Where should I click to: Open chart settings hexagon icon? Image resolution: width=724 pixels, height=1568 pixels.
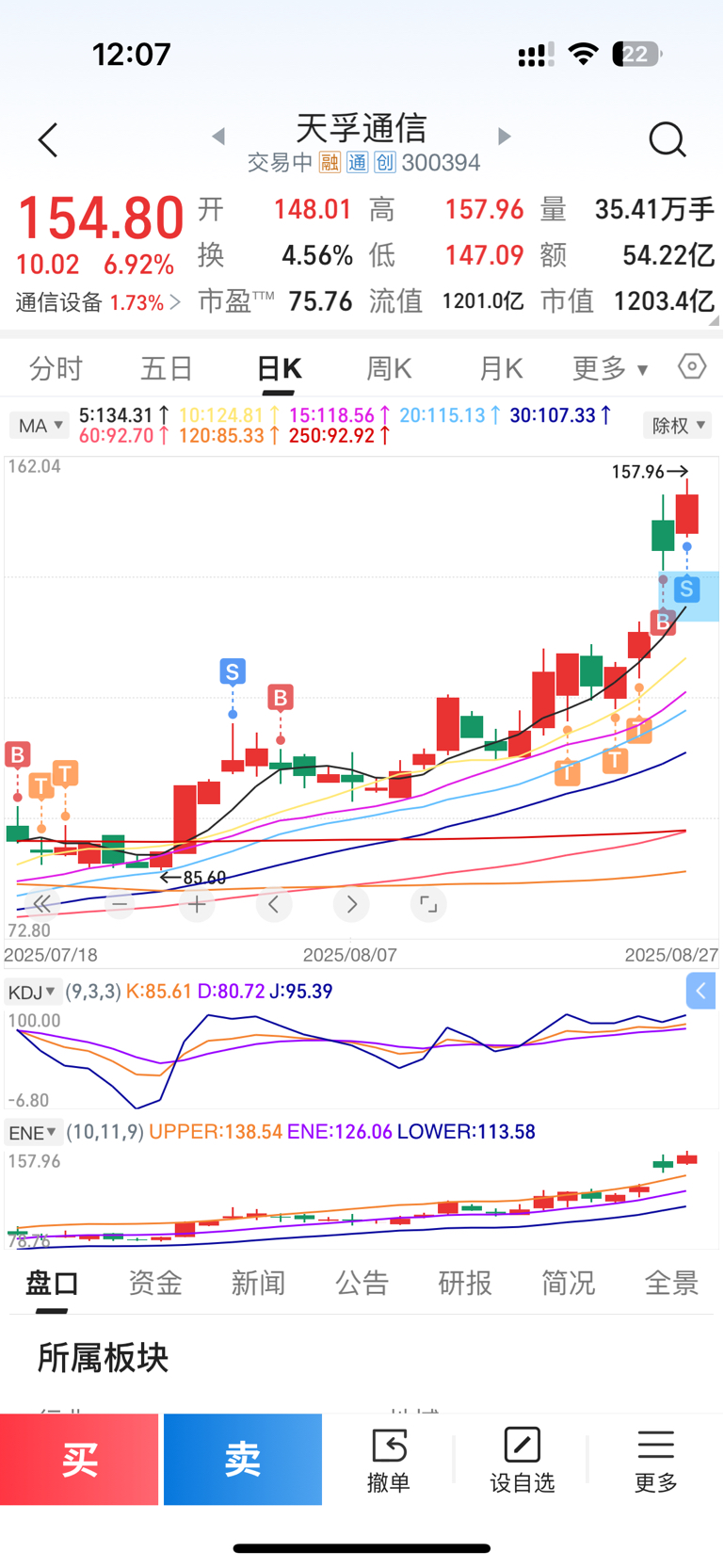click(x=692, y=366)
